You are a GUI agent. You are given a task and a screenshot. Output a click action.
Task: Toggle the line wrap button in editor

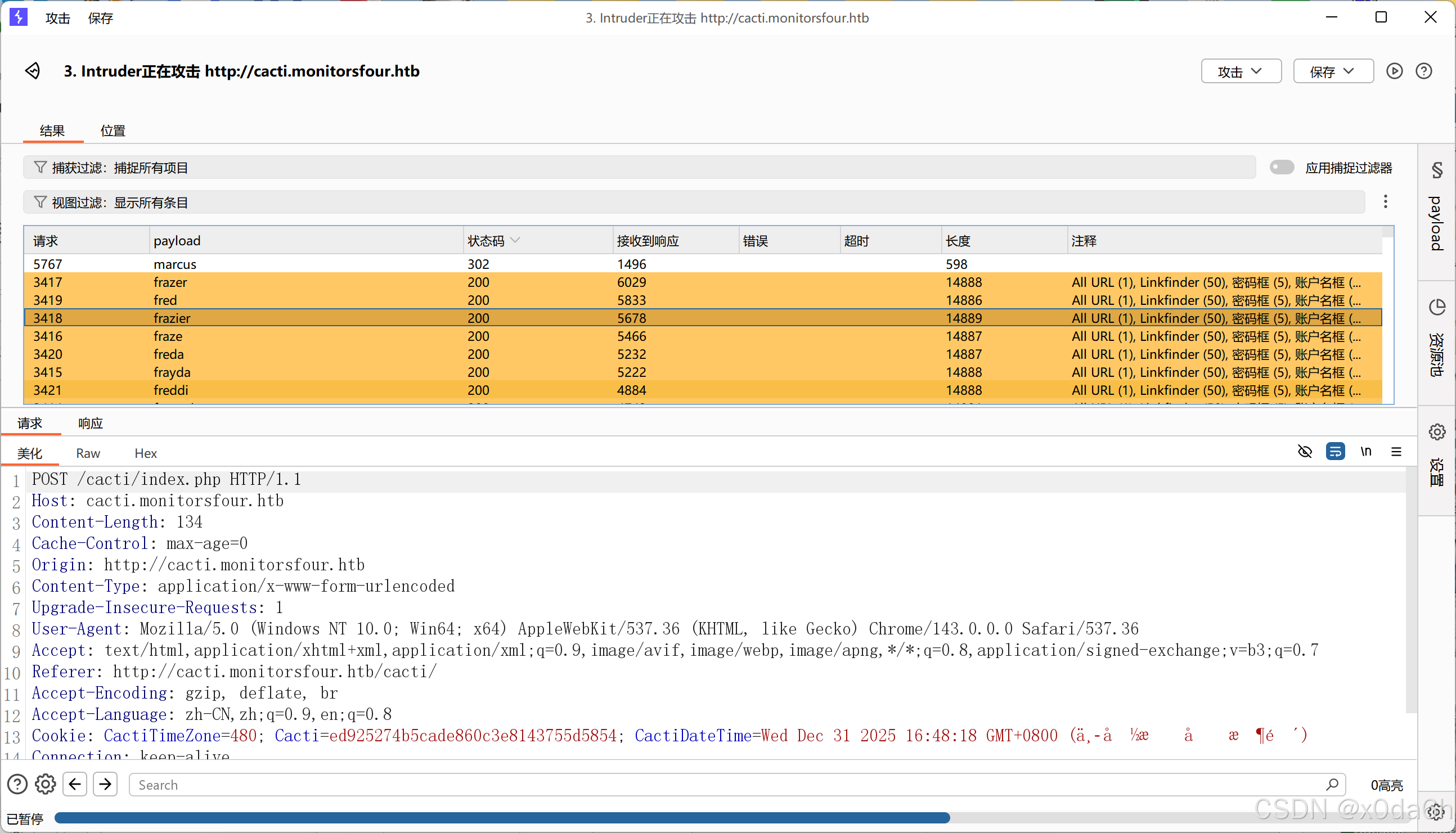(x=1335, y=452)
